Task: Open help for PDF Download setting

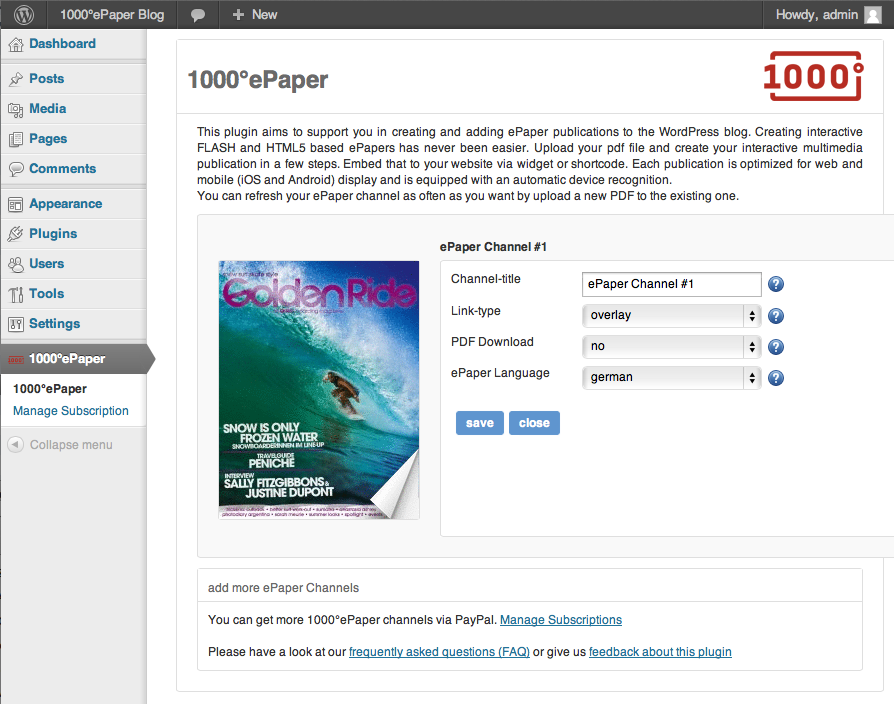Action: [775, 347]
